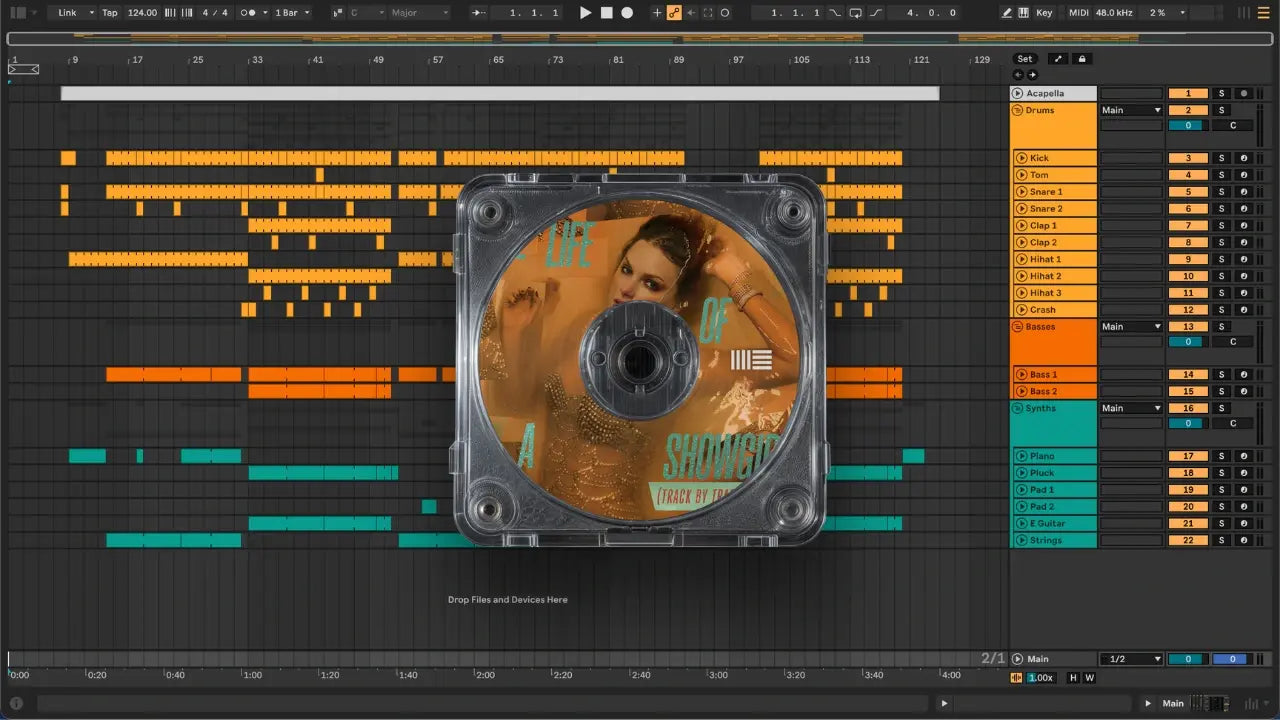Click the Follow playback arrow icon
1280x720 pixels.
[x=479, y=13]
